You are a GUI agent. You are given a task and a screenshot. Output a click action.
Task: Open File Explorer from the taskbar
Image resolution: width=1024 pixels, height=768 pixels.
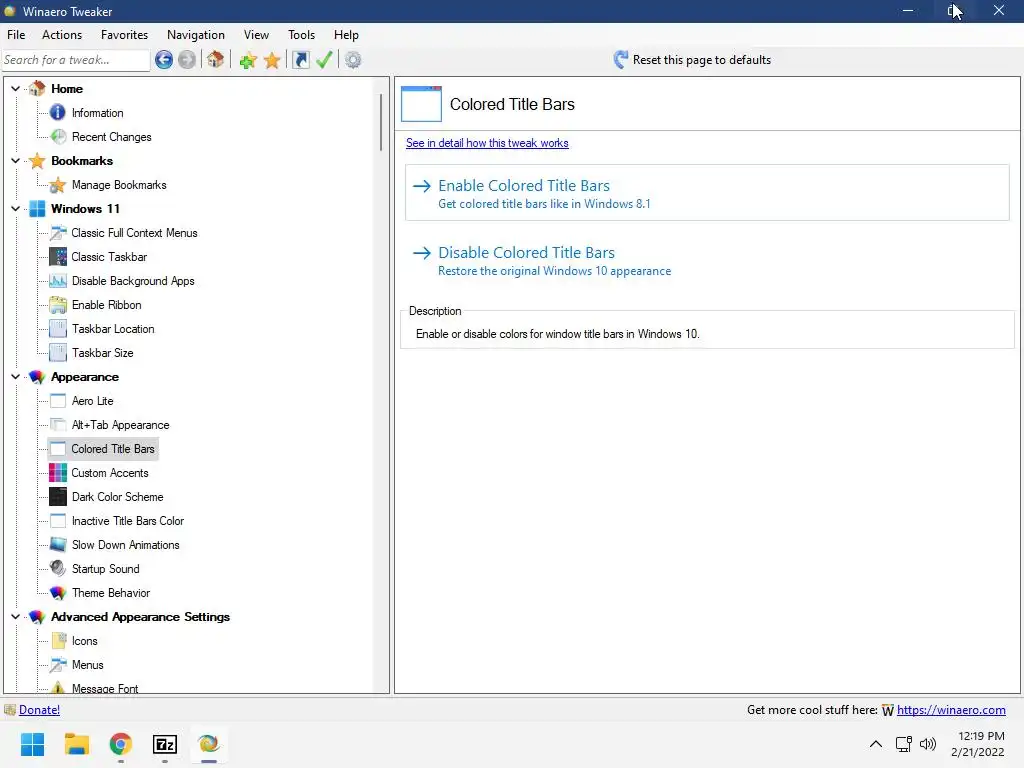tap(77, 744)
